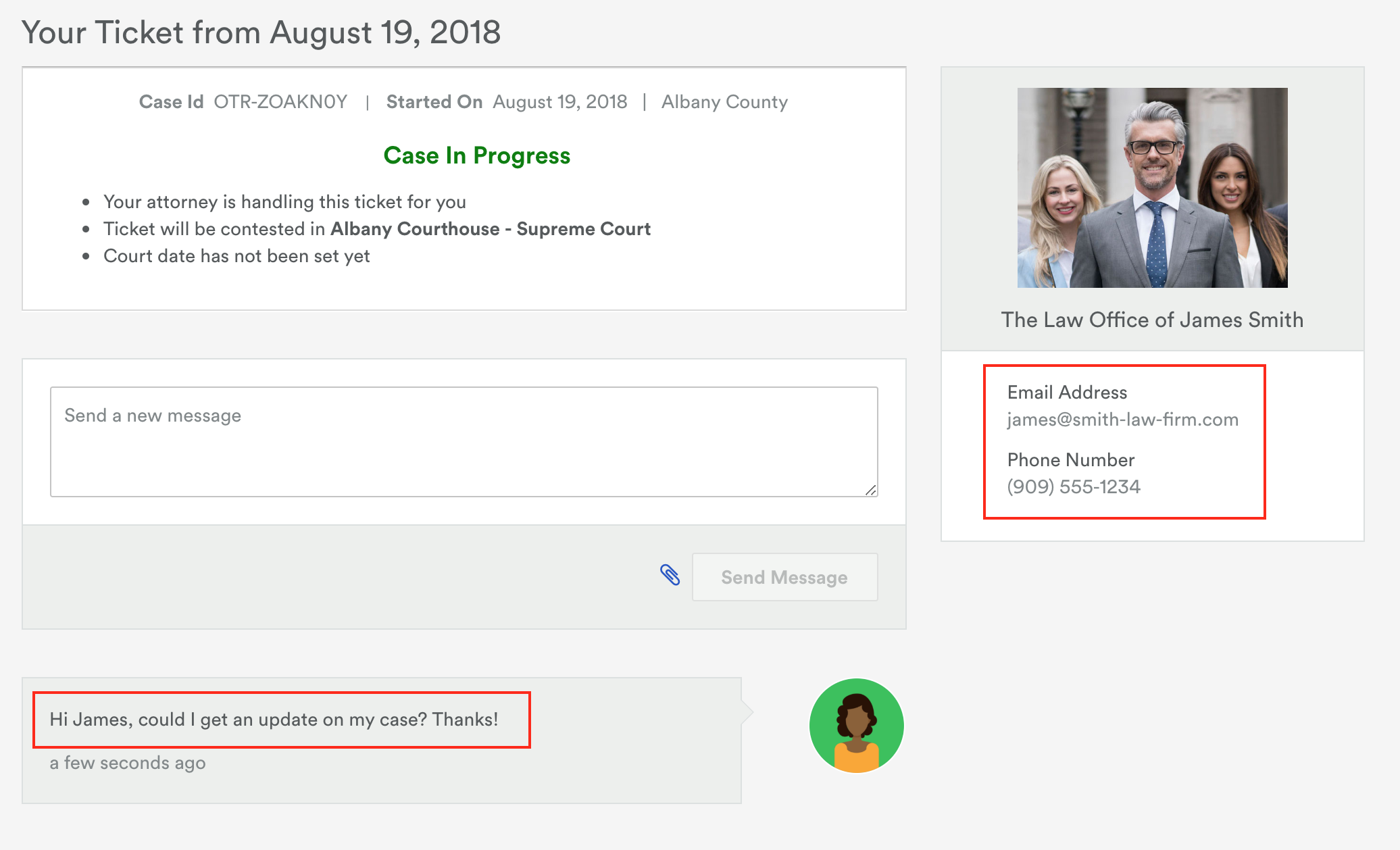Click the sent message asking for case update

pos(274,720)
